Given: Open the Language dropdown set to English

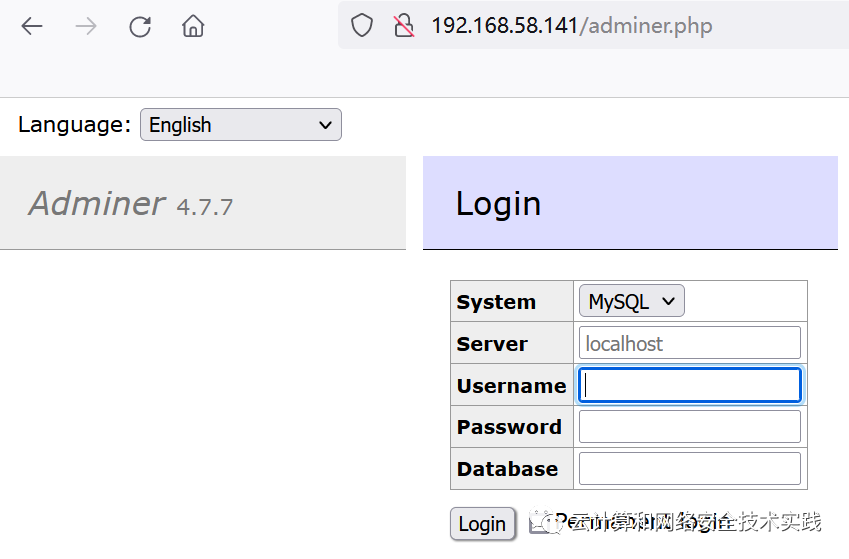Looking at the screenshot, I should [241, 125].
